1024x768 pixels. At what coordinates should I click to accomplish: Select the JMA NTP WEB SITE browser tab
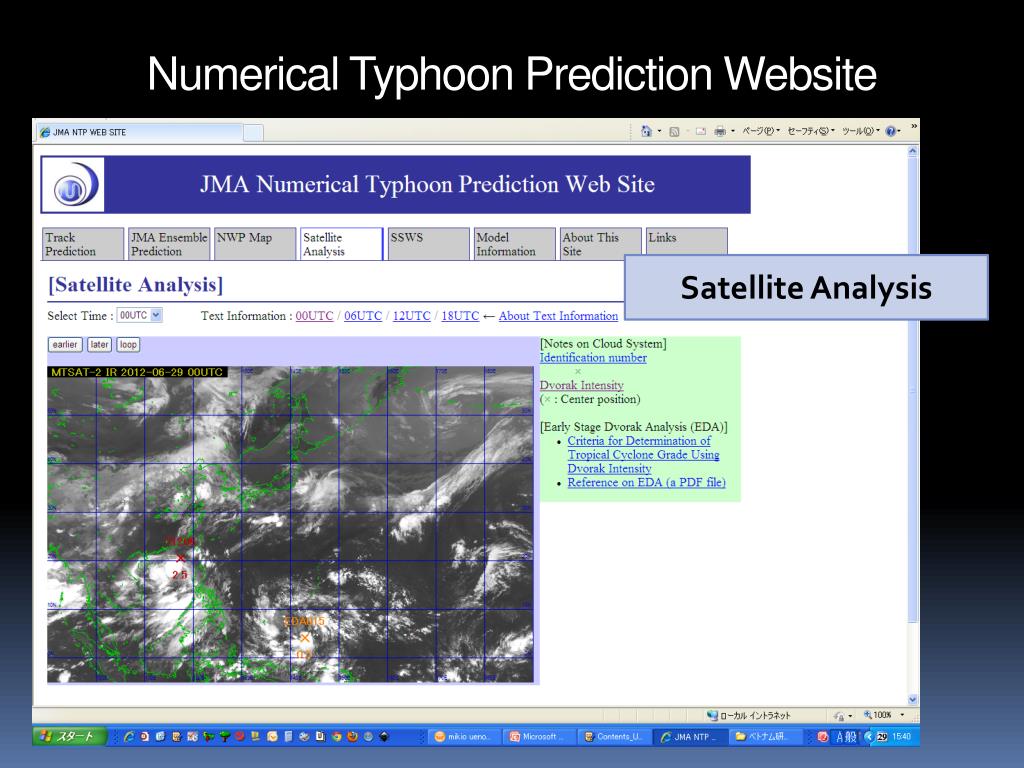[140, 132]
